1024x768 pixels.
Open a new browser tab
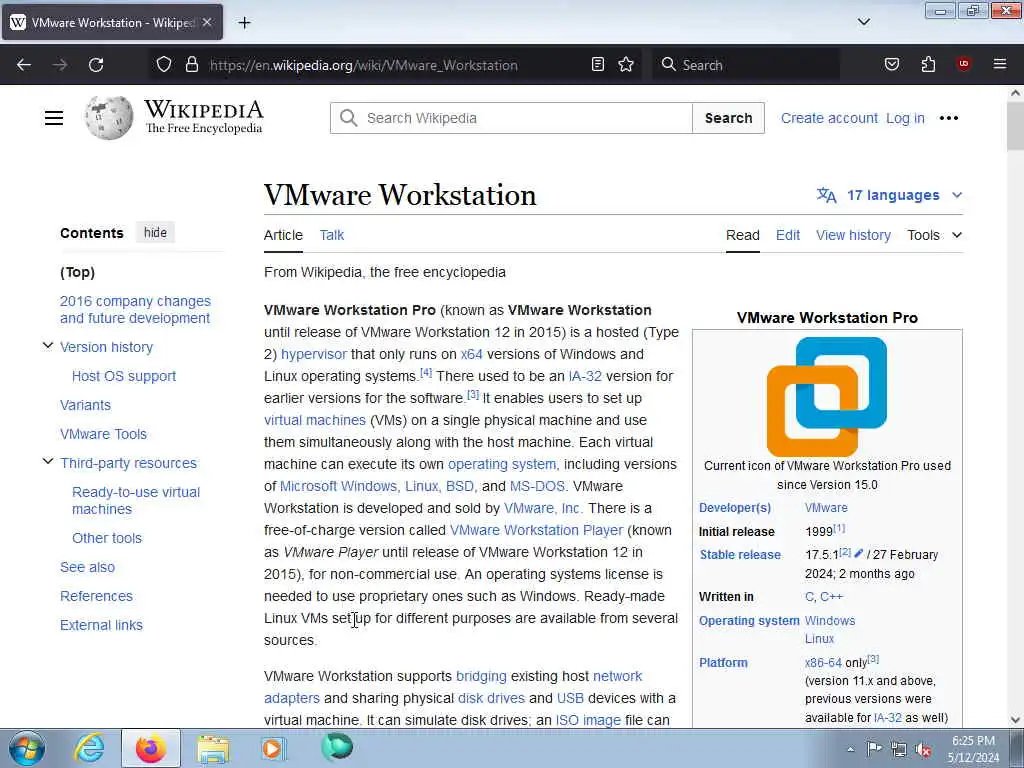coord(244,23)
